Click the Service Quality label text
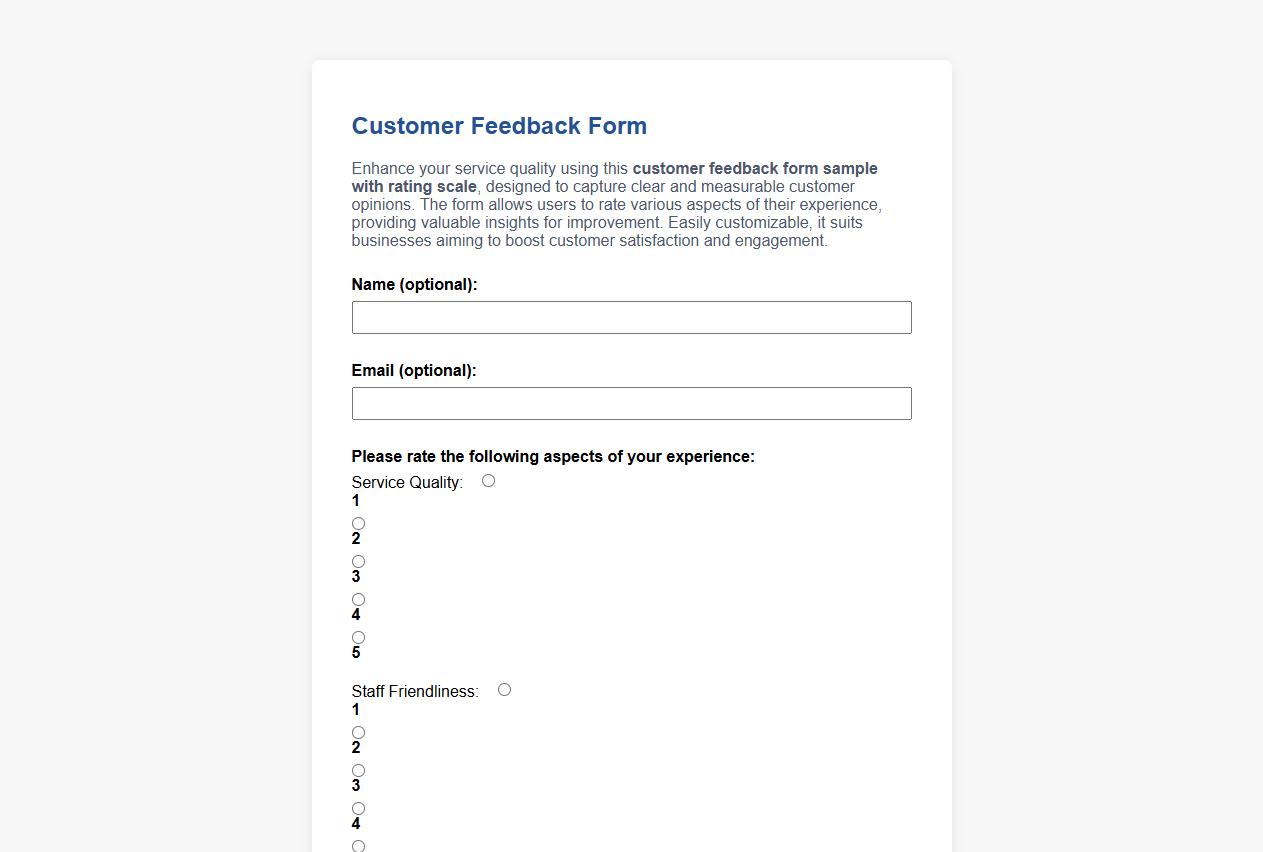 pyautogui.click(x=406, y=482)
